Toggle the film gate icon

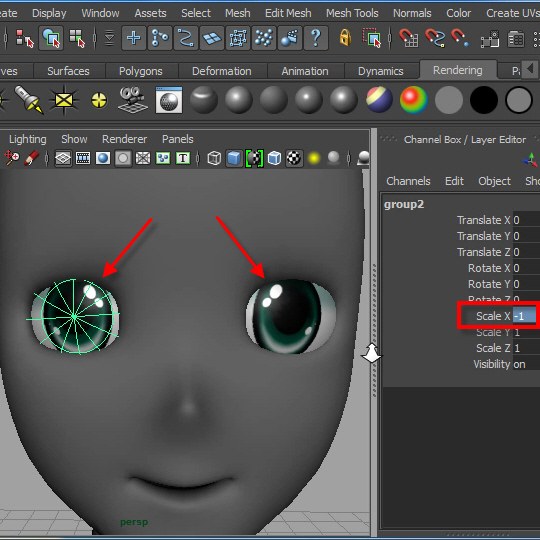(x=83, y=158)
